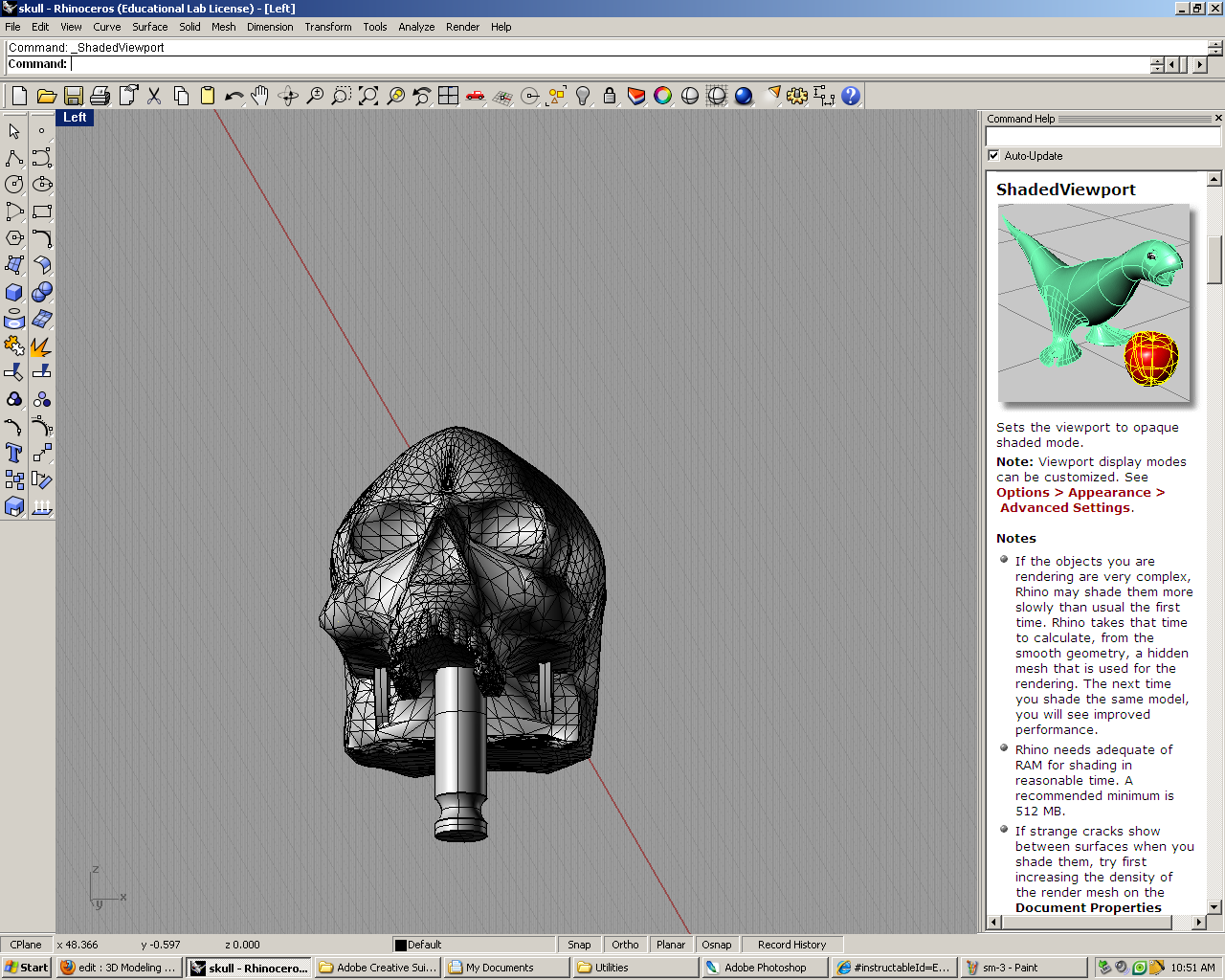The image size is (1225, 980).
Task: Click the Explode icon
Action: point(42,345)
